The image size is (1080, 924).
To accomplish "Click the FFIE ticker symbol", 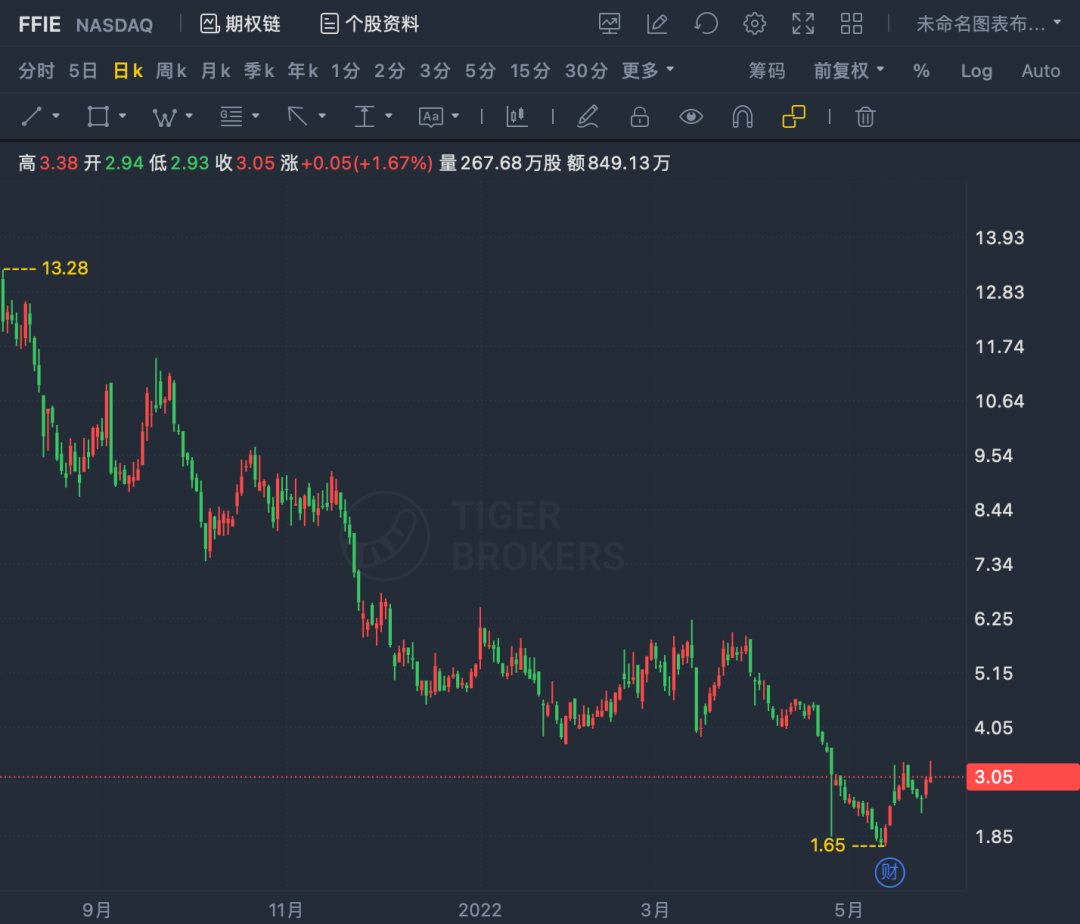I will 39,25.
